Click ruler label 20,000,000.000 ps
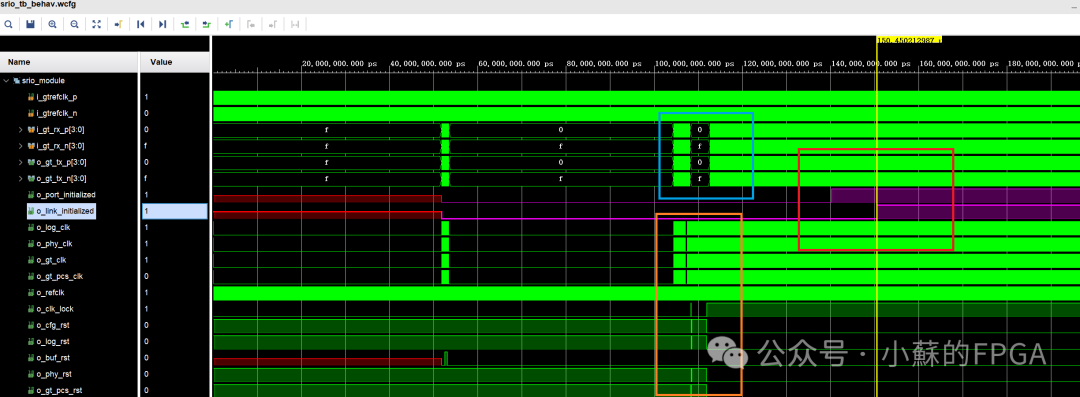This screenshot has width=1080, height=397. tap(340, 63)
